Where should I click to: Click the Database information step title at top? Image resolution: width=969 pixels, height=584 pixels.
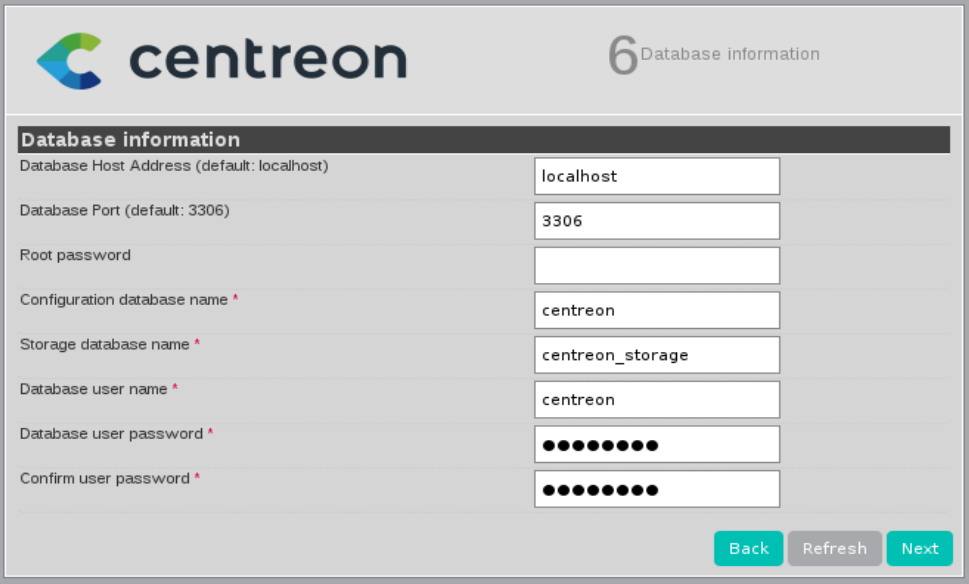click(729, 54)
